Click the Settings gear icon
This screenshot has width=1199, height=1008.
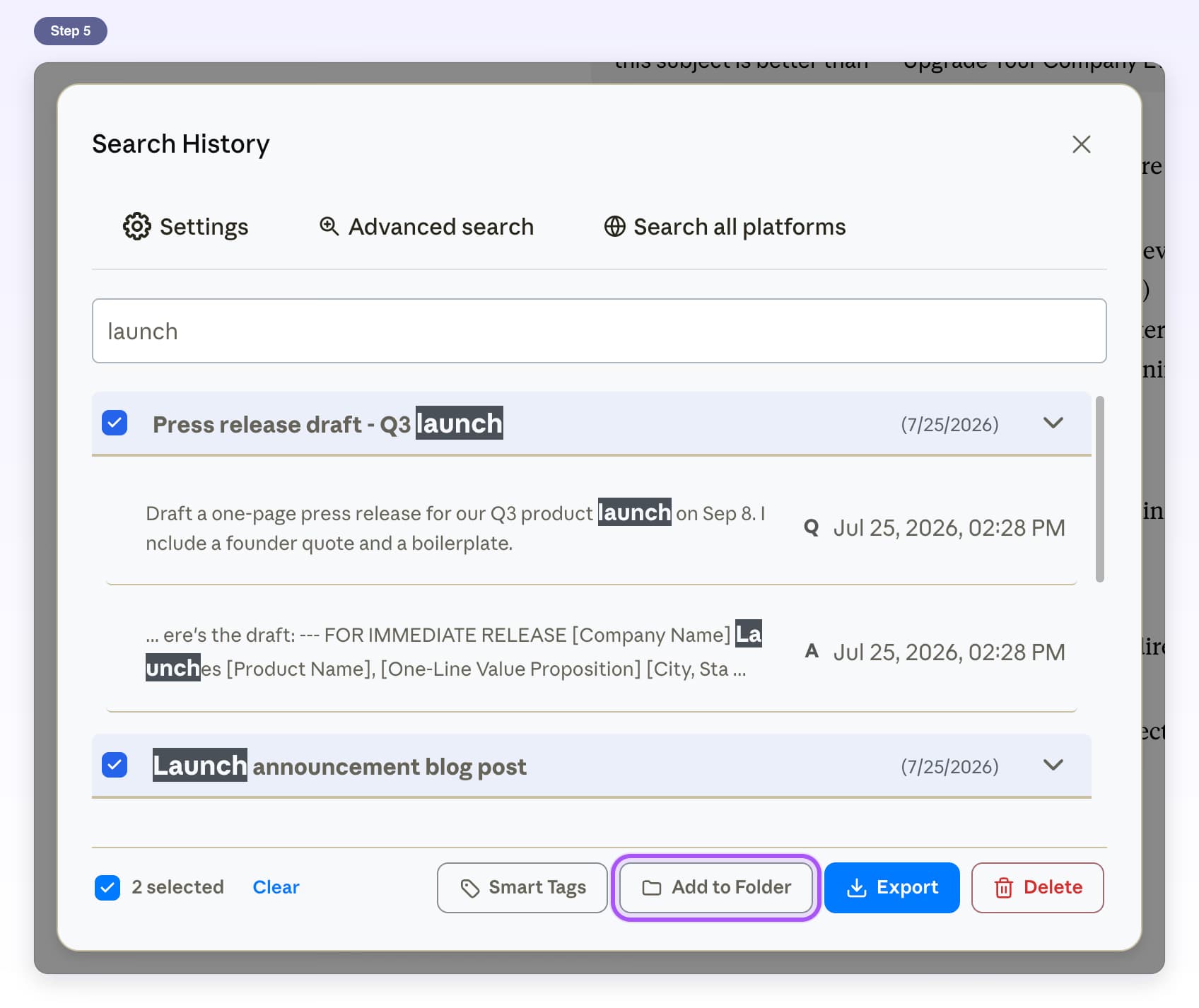[x=136, y=227]
